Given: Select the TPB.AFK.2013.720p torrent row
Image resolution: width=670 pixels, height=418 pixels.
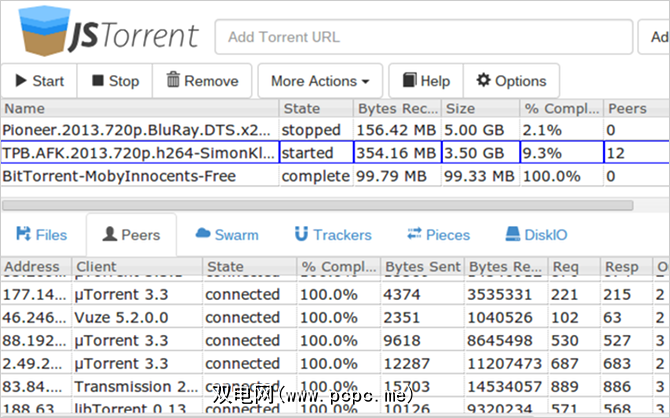Looking at the screenshot, I should [x=335, y=153].
